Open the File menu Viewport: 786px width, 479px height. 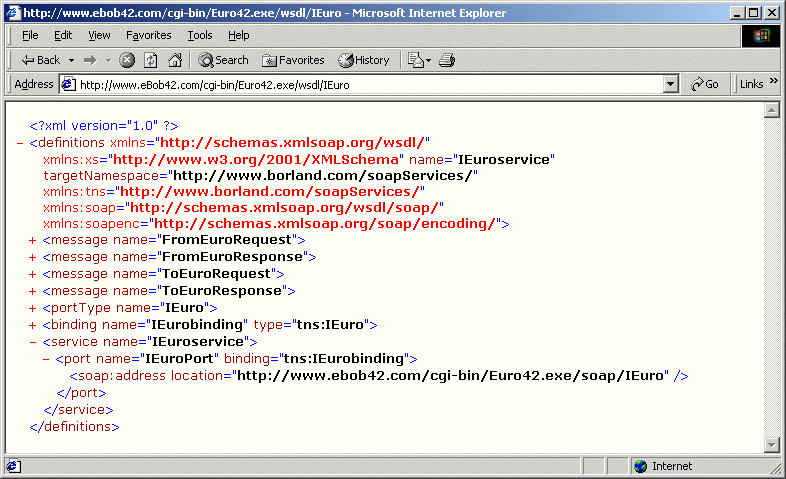[x=30, y=35]
